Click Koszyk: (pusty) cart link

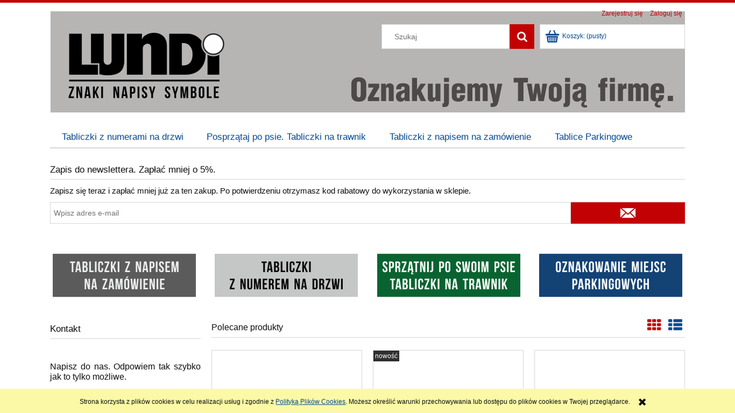pos(584,36)
